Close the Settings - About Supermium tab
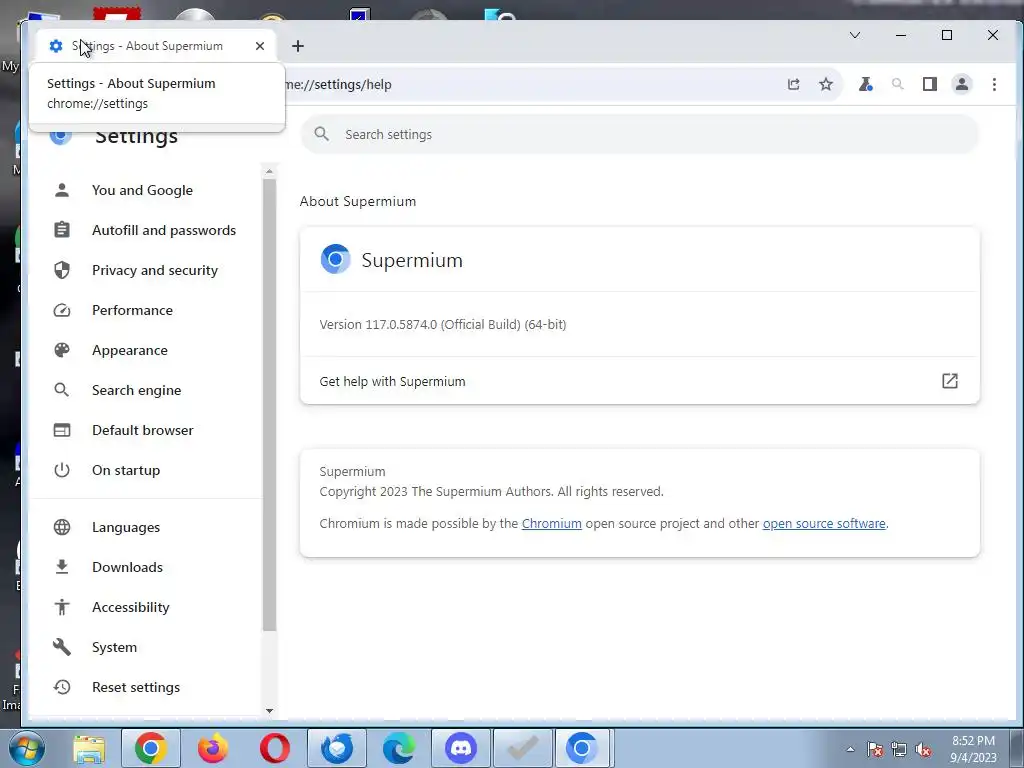 pyautogui.click(x=260, y=46)
